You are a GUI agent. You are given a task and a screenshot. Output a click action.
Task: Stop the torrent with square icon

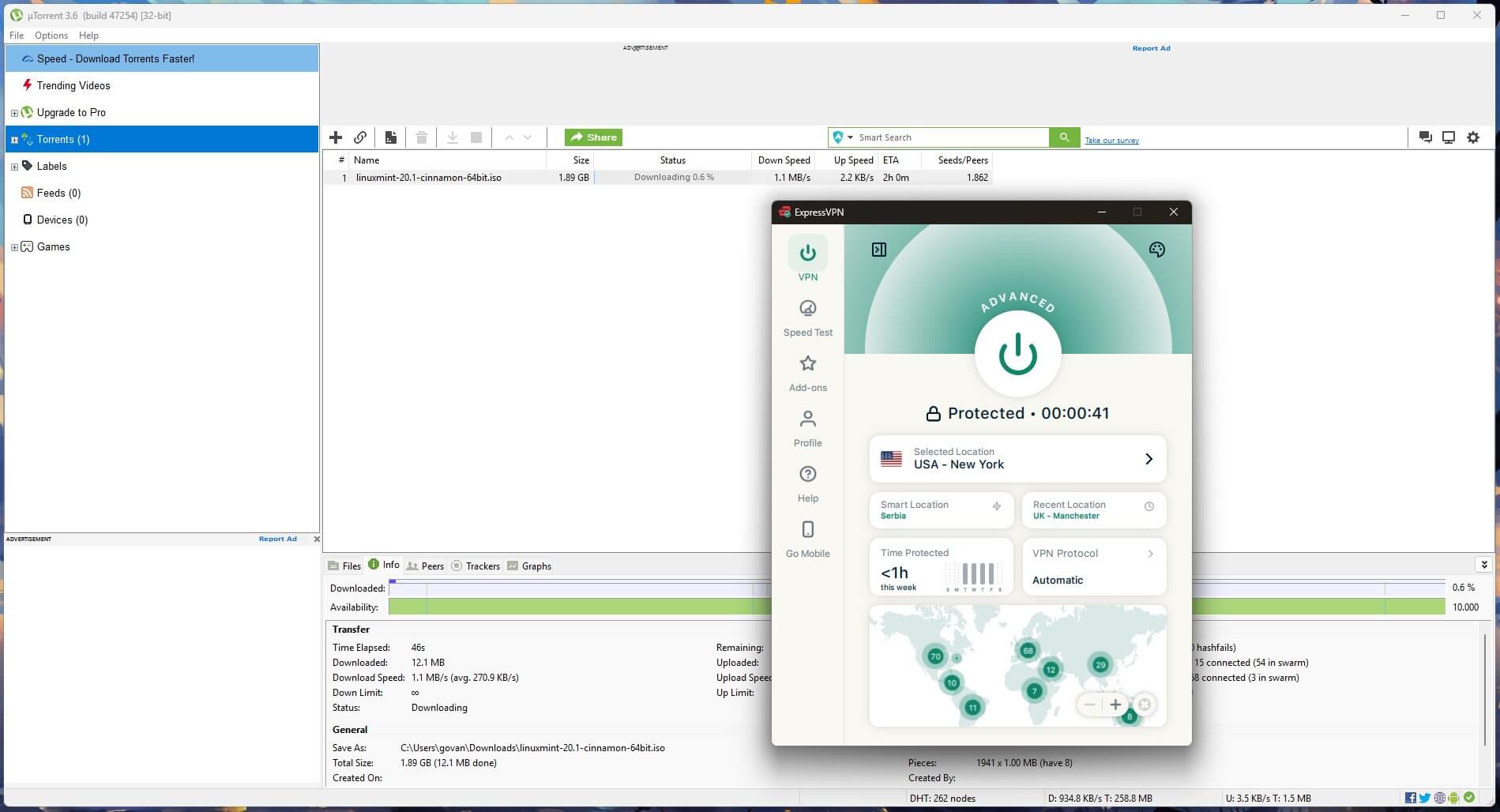pos(476,137)
